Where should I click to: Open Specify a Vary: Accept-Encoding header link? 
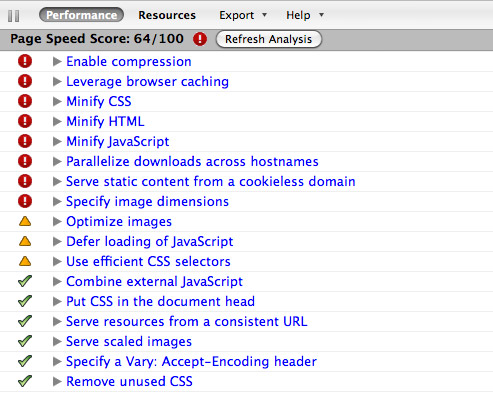click(x=191, y=362)
